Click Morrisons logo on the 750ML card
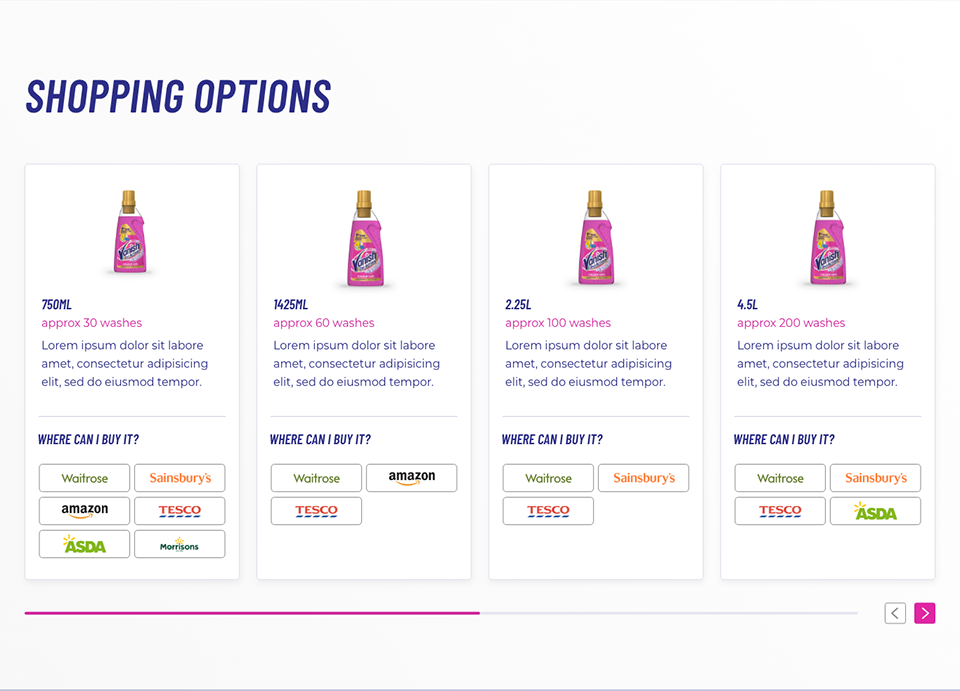Image resolution: width=960 pixels, height=691 pixels. click(x=180, y=544)
